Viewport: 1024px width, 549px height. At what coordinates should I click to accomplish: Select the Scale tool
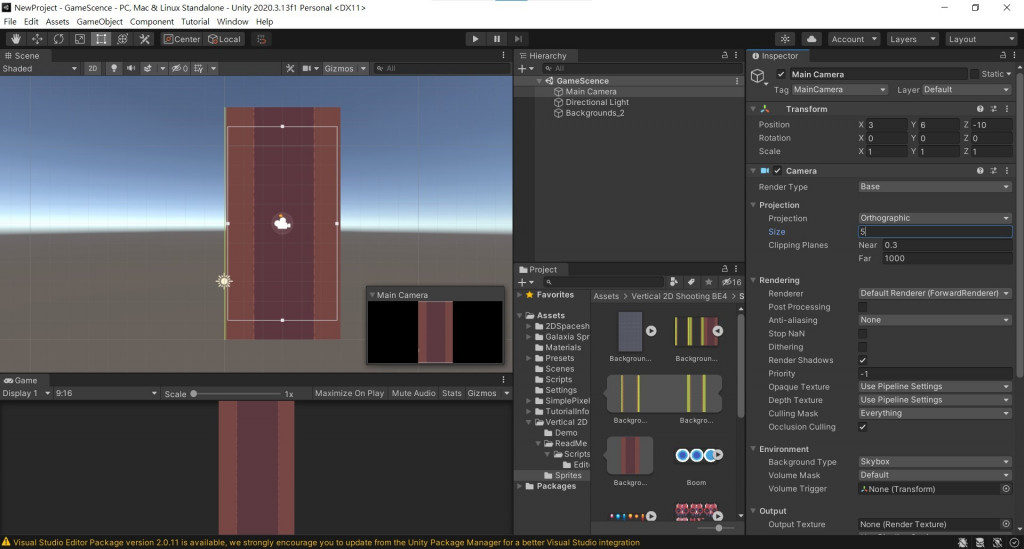[x=80, y=39]
